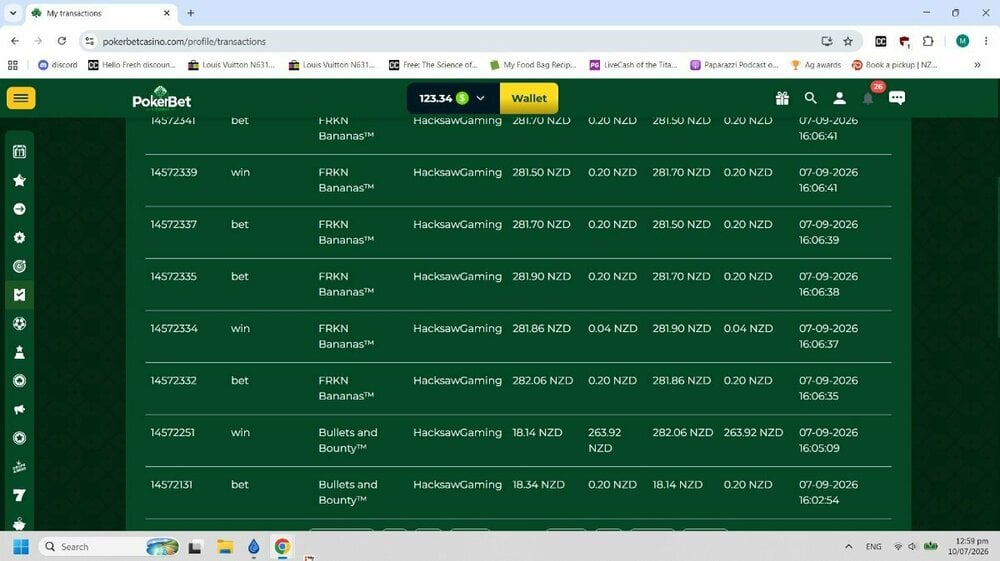Viewport: 1000px width, 561px height.
Task: Open the live chat icon
Action: (x=897, y=98)
